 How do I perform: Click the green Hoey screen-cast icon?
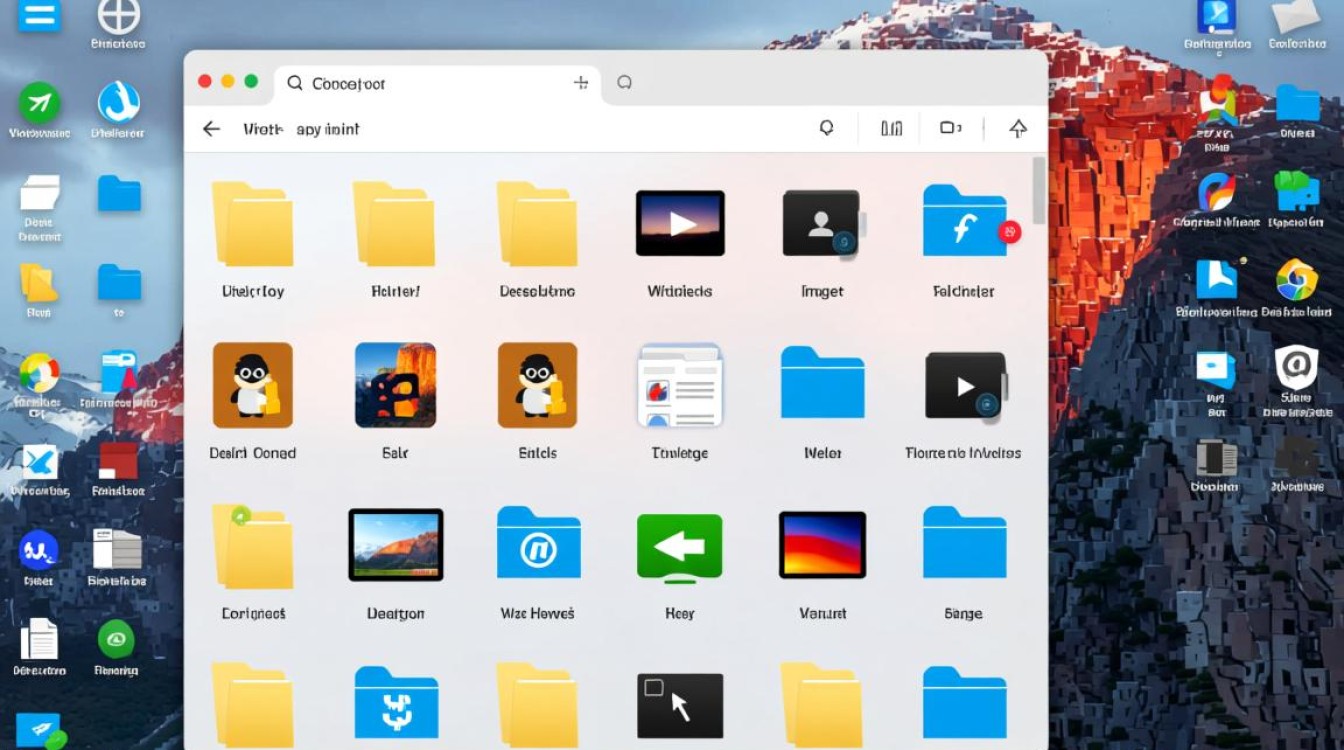tap(679, 544)
